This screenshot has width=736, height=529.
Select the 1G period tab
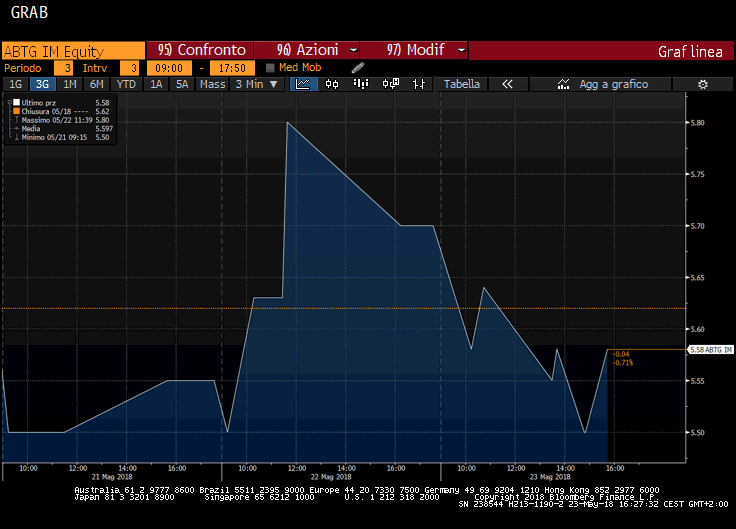click(x=16, y=84)
